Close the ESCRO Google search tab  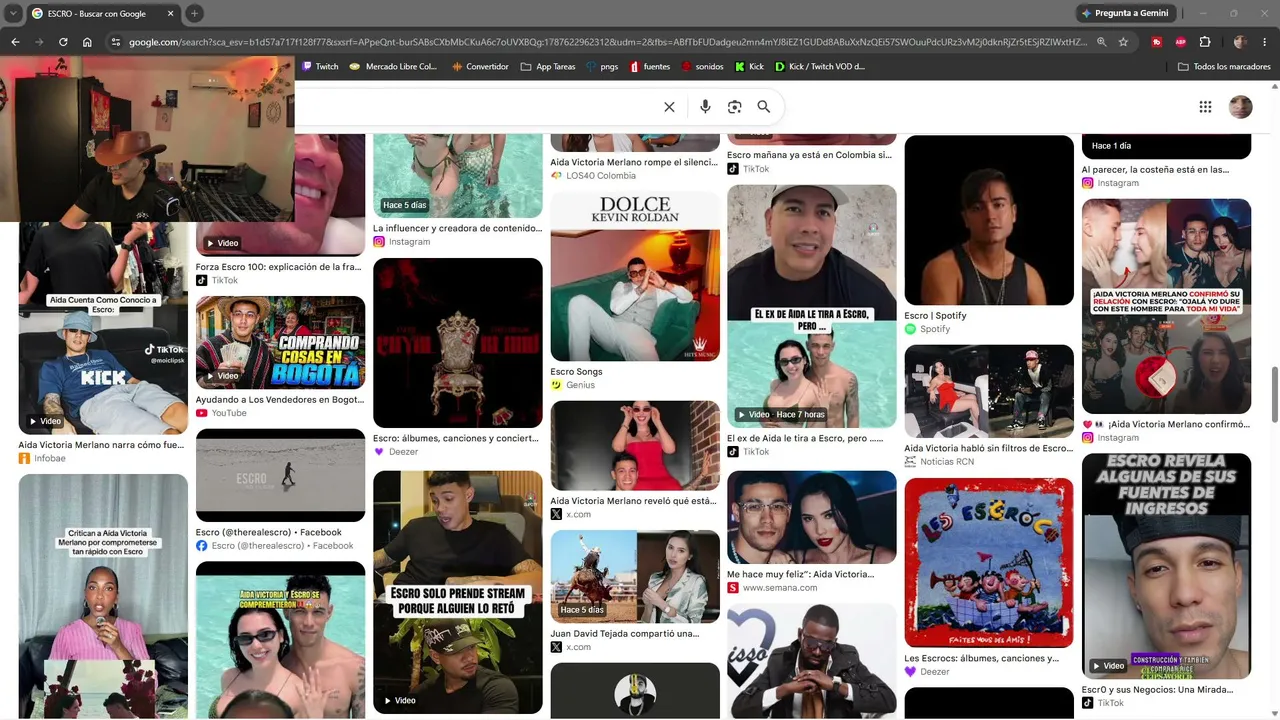[x=170, y=13]
